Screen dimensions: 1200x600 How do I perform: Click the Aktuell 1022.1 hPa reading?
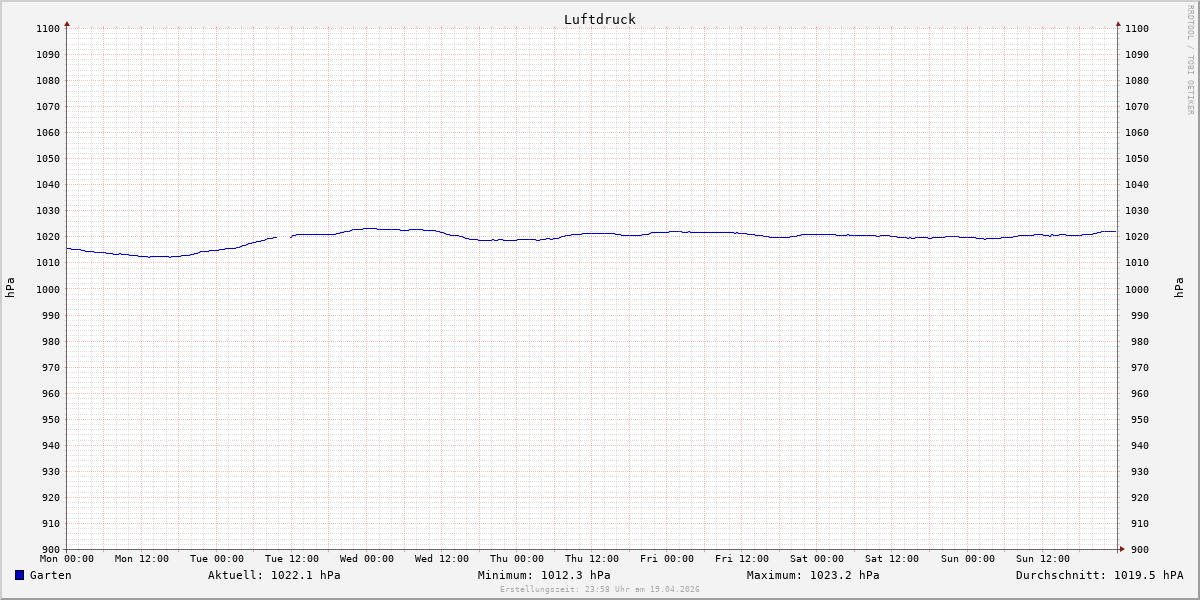pyautogui.click(x=274, y=575)
